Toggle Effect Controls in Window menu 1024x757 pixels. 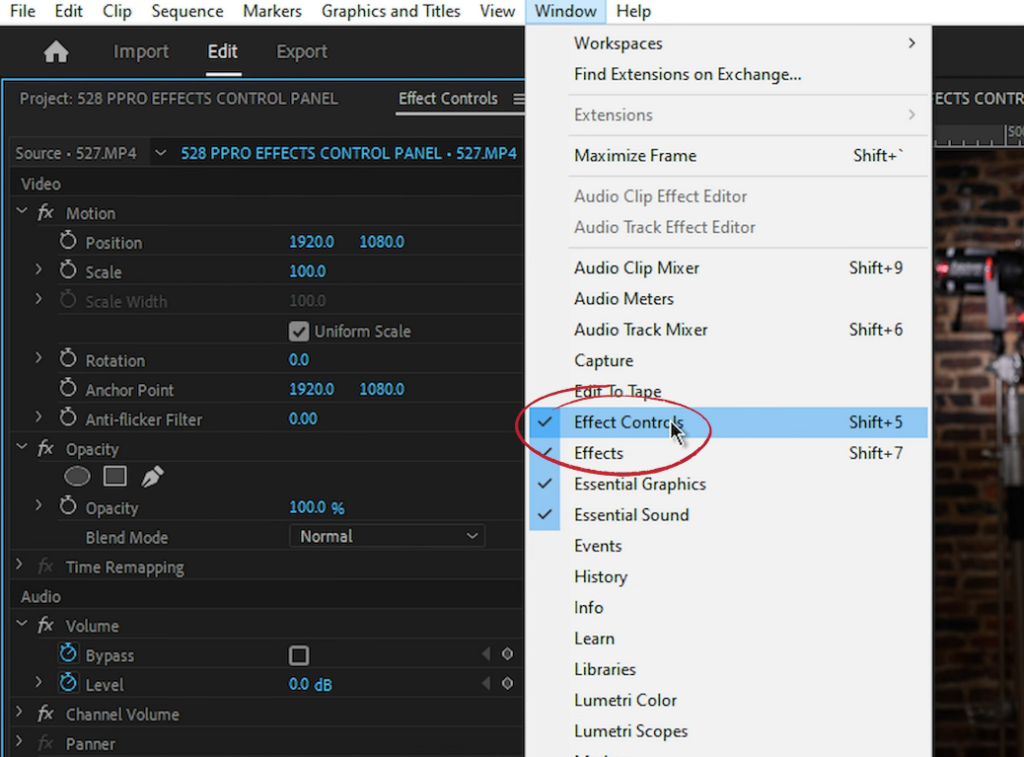(628, 422)
